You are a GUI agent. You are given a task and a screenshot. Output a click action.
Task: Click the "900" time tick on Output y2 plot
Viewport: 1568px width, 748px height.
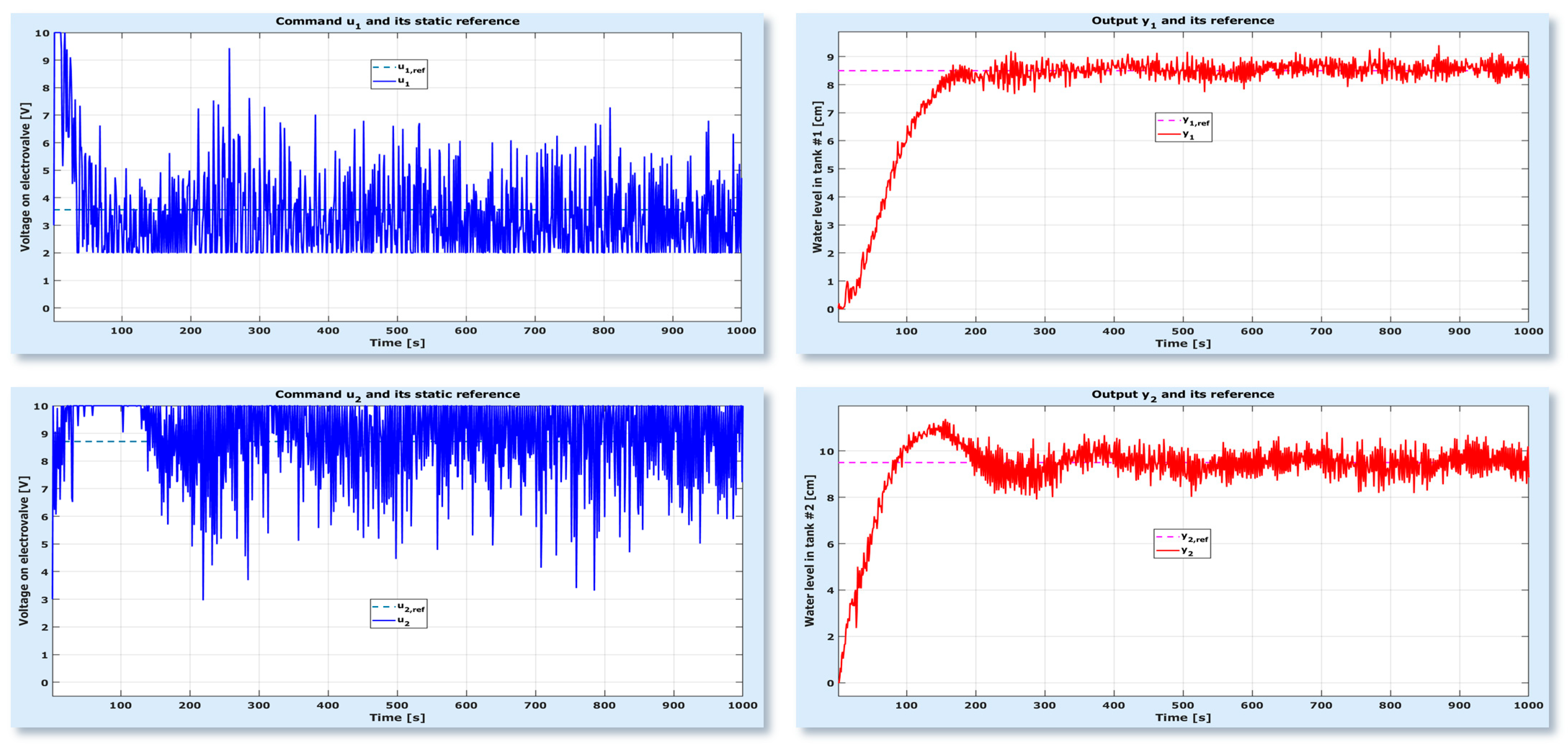point(1459,706)
